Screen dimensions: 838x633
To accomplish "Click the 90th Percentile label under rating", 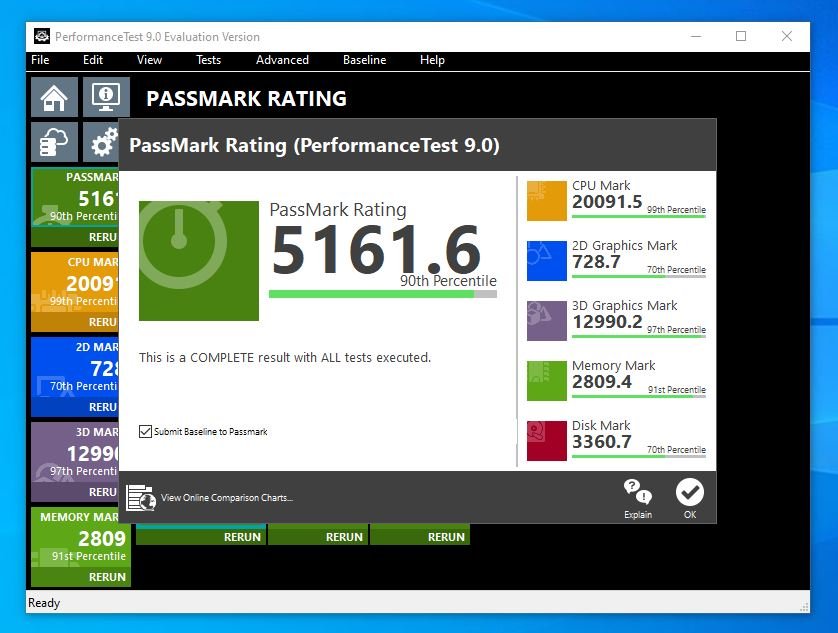I will point(448,281).
